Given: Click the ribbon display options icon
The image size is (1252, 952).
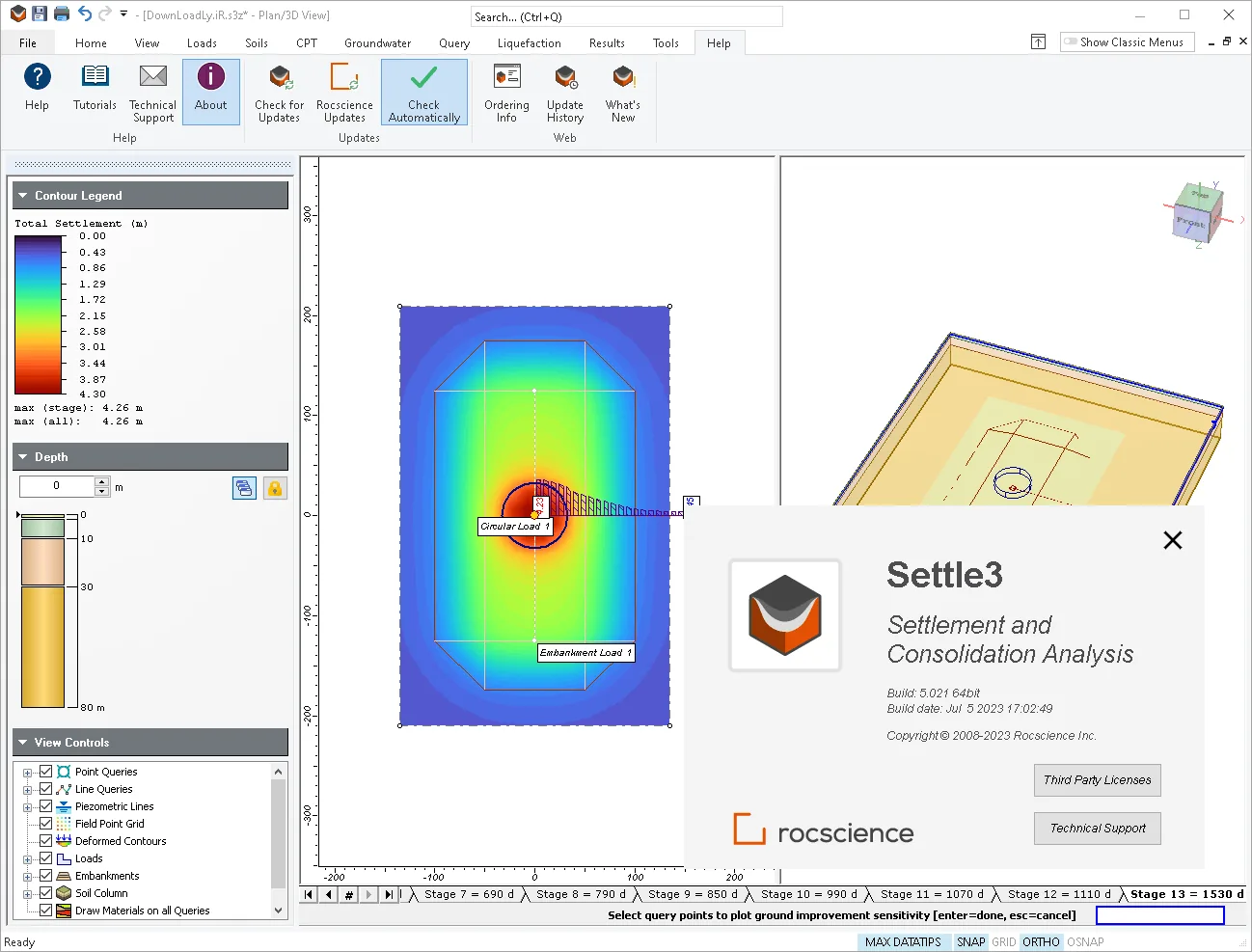Looking at the screenshot, I should tap(1038, 41).
